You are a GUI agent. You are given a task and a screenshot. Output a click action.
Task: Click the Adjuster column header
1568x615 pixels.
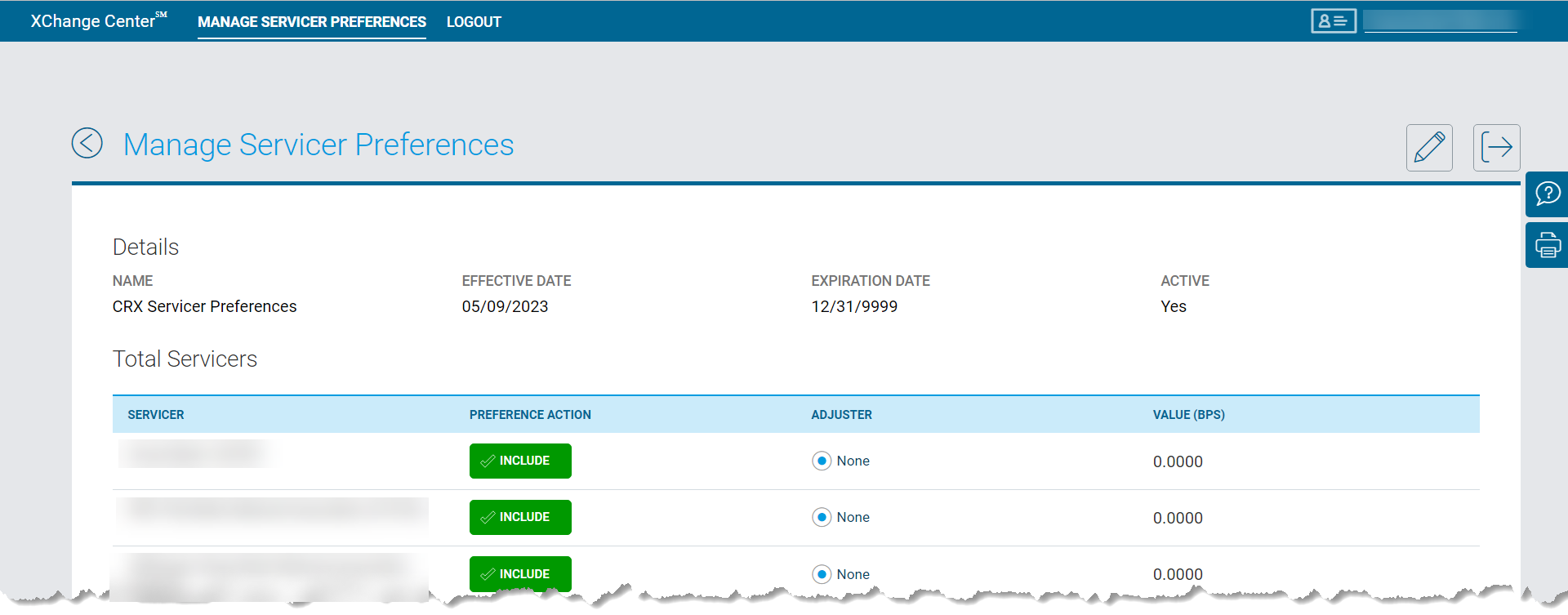pyautogui.click(x=841, y=415)
